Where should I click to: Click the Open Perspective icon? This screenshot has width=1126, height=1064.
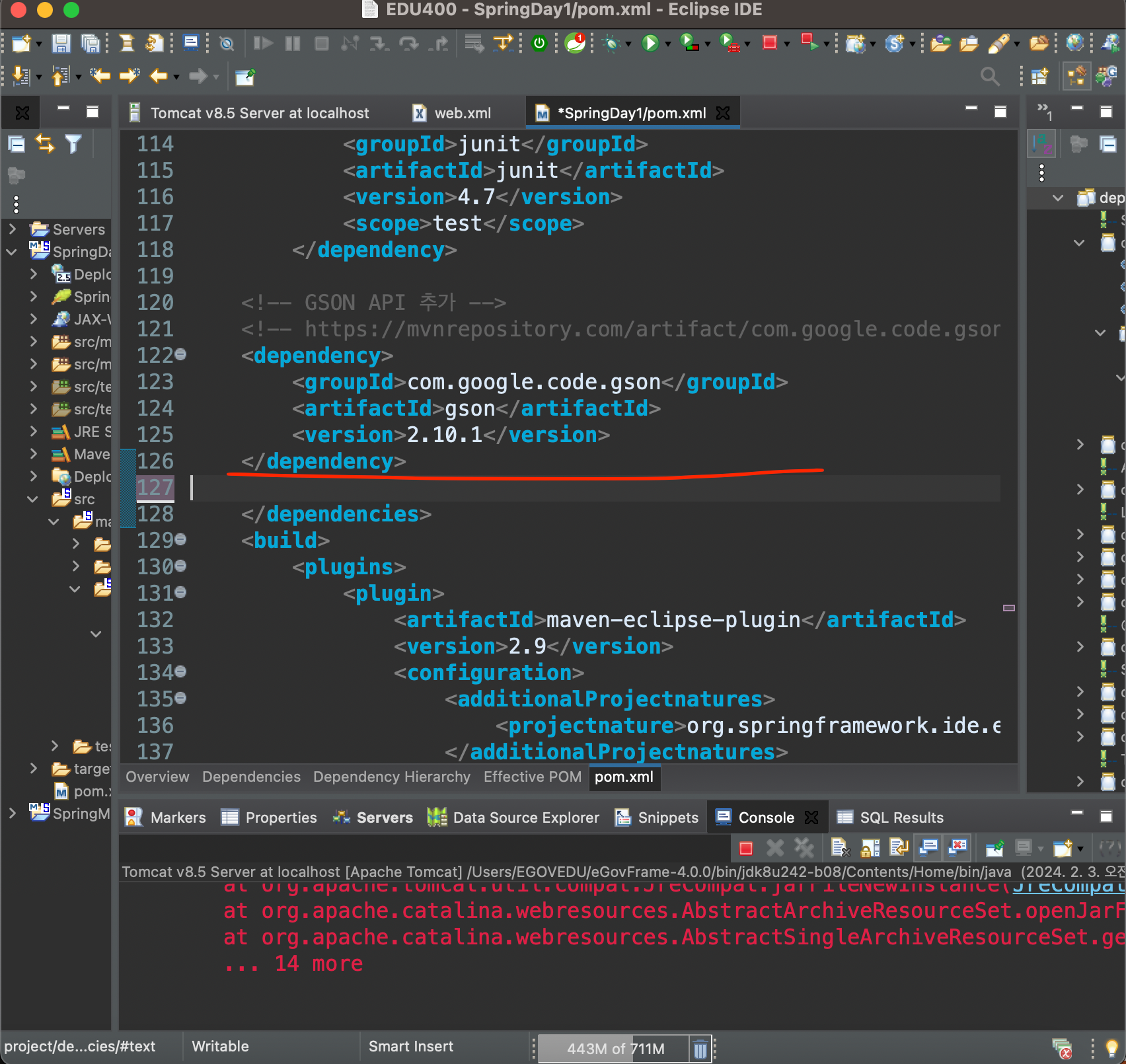click(1039, 77)
